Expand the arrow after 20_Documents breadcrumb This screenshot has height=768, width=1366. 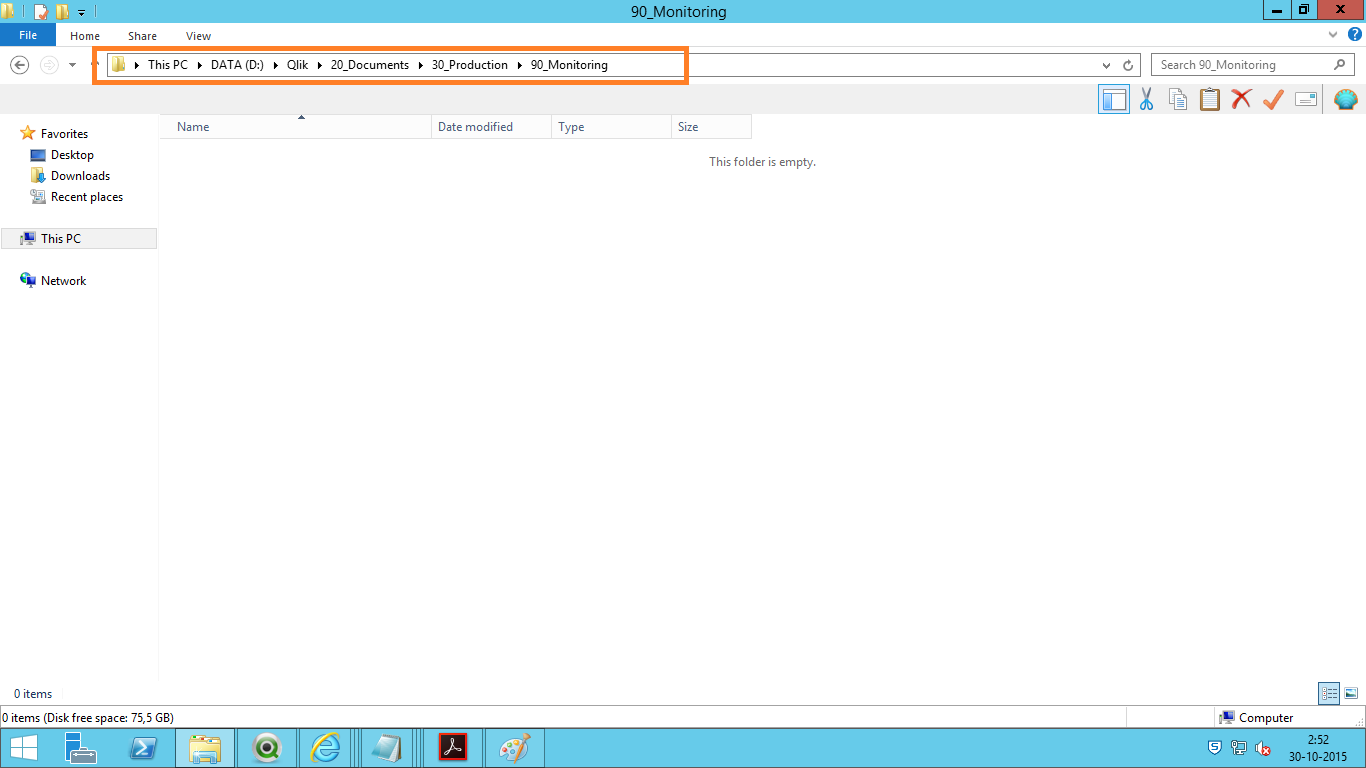(421, 65)
